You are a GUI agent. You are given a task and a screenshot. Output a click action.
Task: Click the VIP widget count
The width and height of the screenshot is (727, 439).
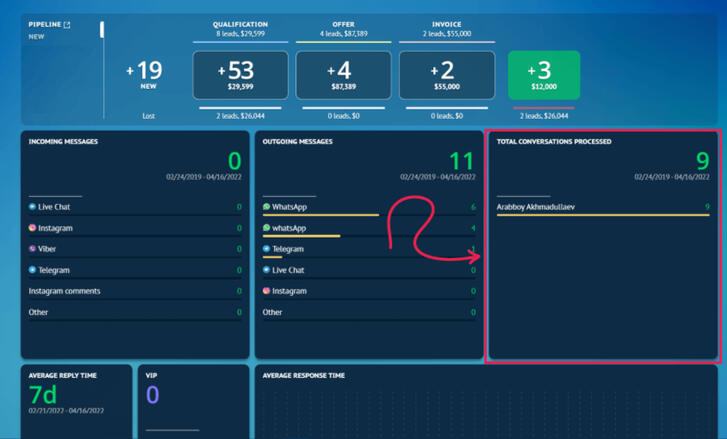click(152, 394)
